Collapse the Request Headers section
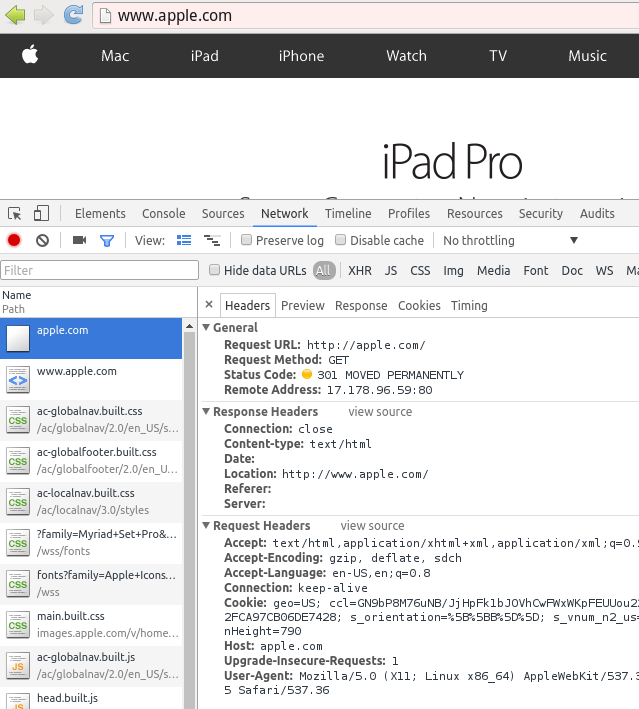The image size is (639, 709). [206, 525]
